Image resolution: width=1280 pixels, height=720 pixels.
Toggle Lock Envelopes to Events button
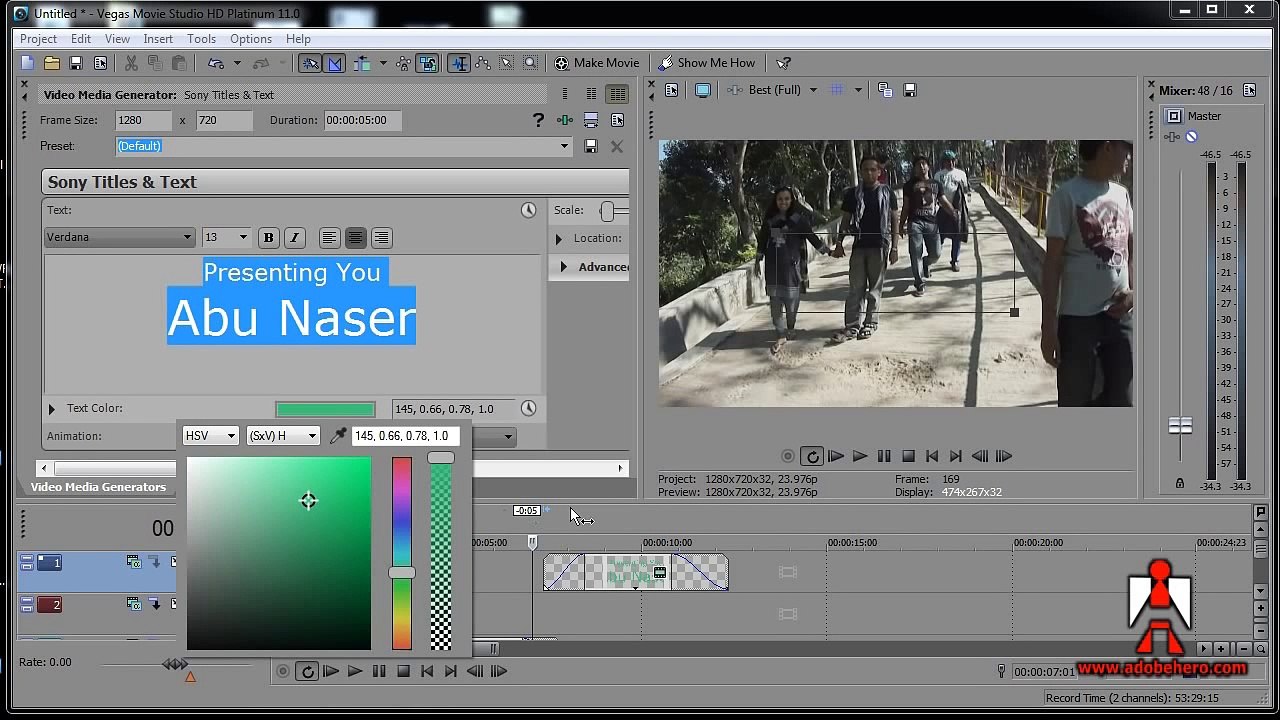click(403, 63)
